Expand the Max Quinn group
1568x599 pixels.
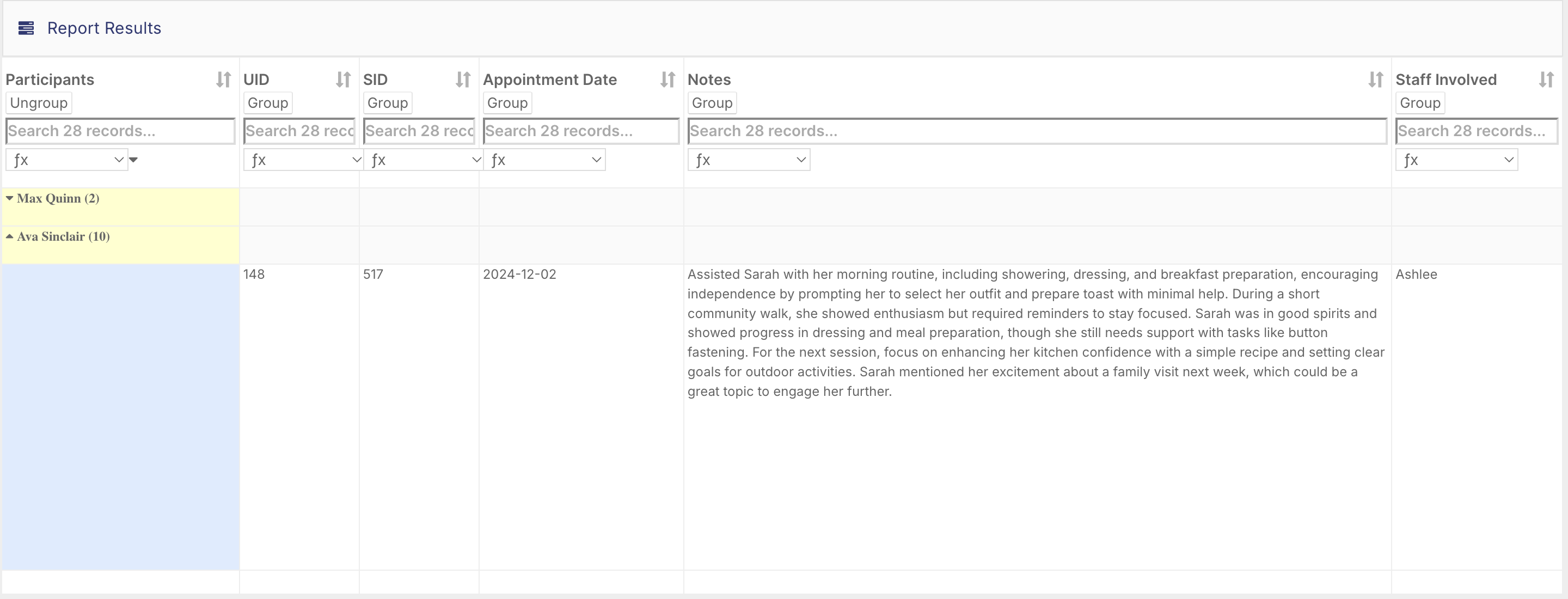[x=10, y=198]
